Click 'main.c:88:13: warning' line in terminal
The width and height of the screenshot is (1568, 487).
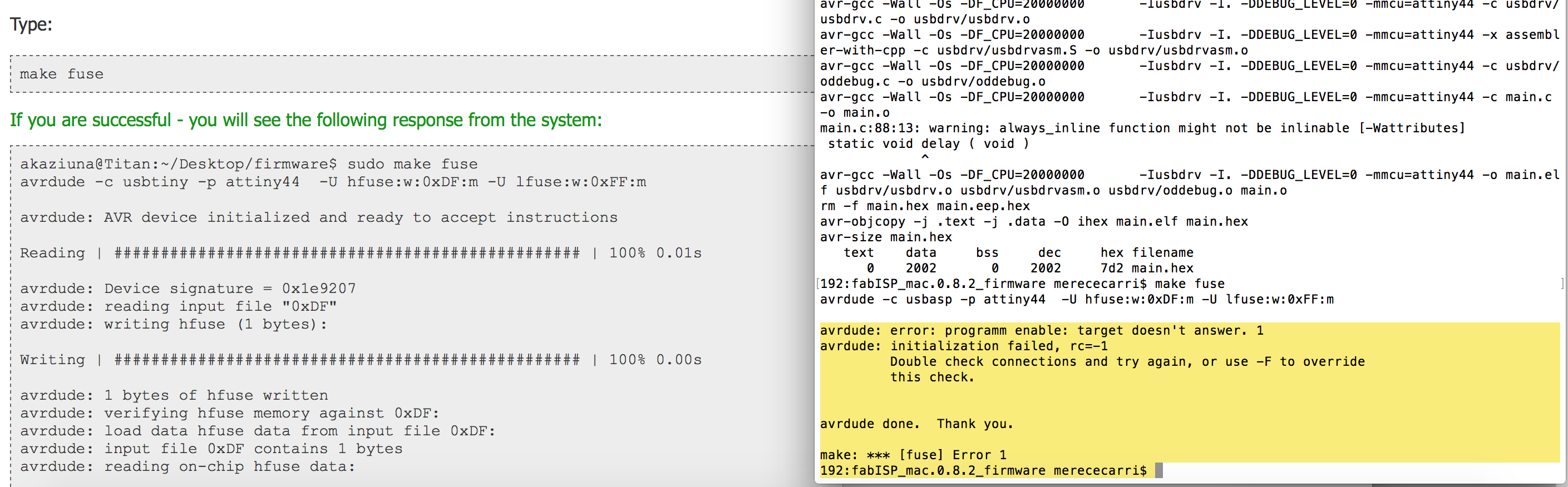pyautogui.click(x=1142, y=128)
